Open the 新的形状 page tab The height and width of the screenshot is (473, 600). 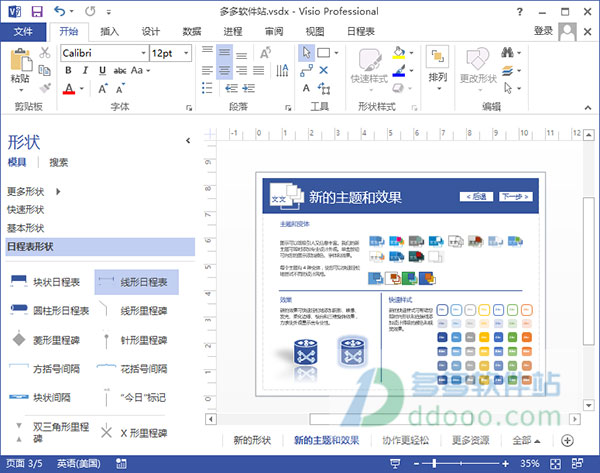252,440
